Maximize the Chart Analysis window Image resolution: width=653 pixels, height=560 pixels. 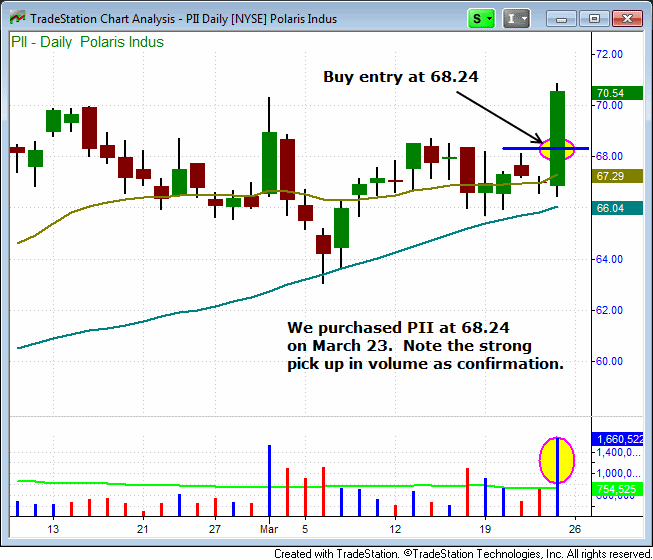point(595,18)
